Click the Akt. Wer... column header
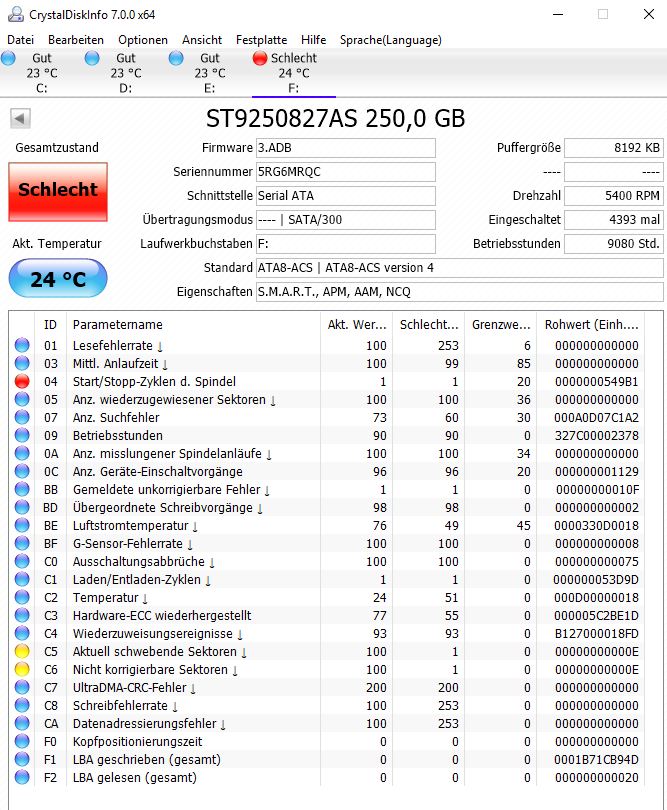This screenshot has width=667, height=810. click(356, 324)
